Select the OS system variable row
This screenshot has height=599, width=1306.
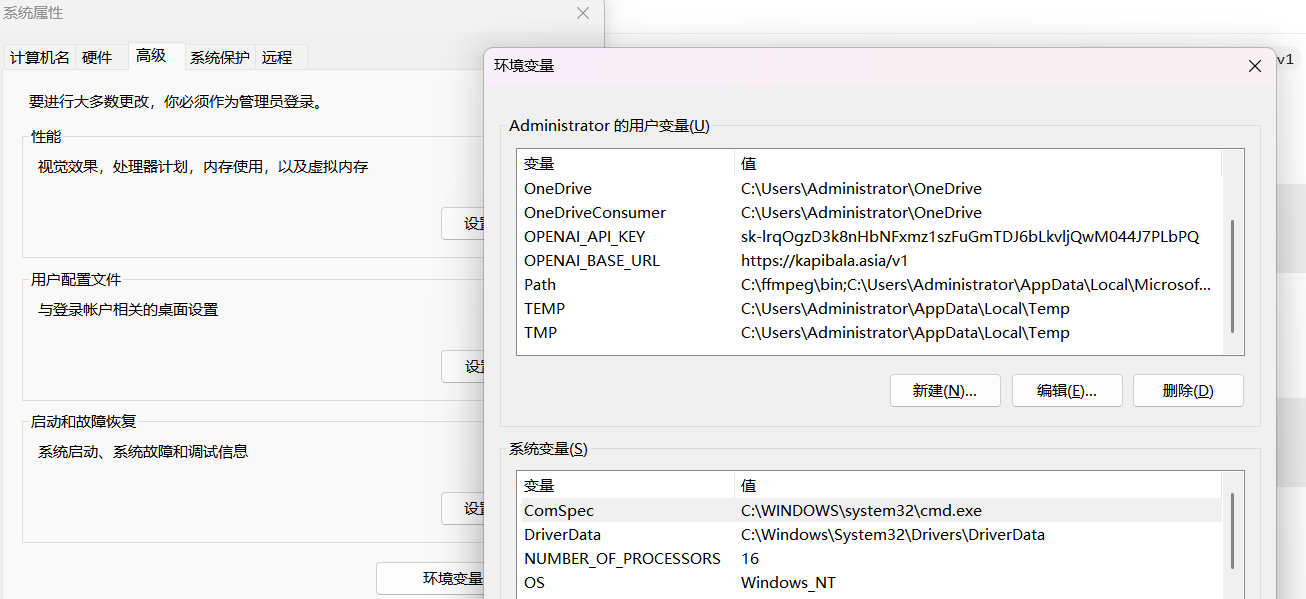pyautogui.click(x=869, y=583)
